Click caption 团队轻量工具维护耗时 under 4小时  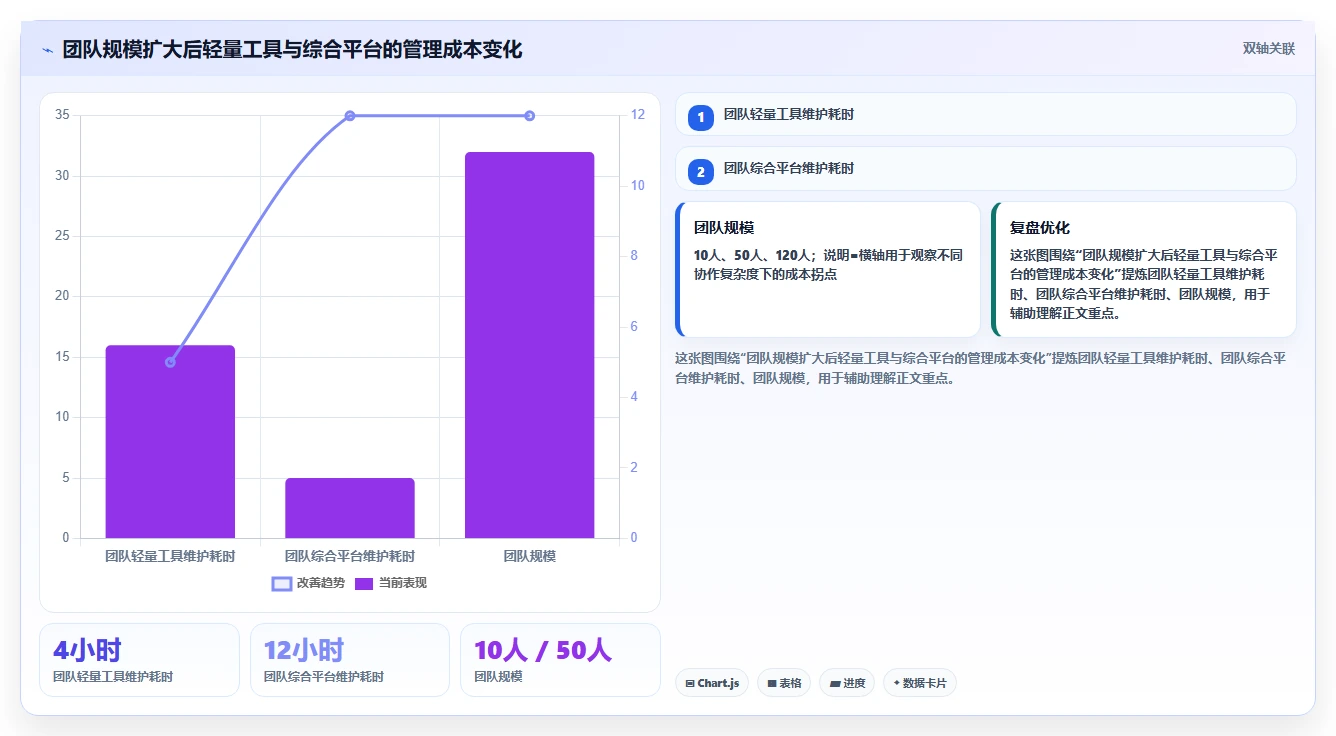coord(113,677)
